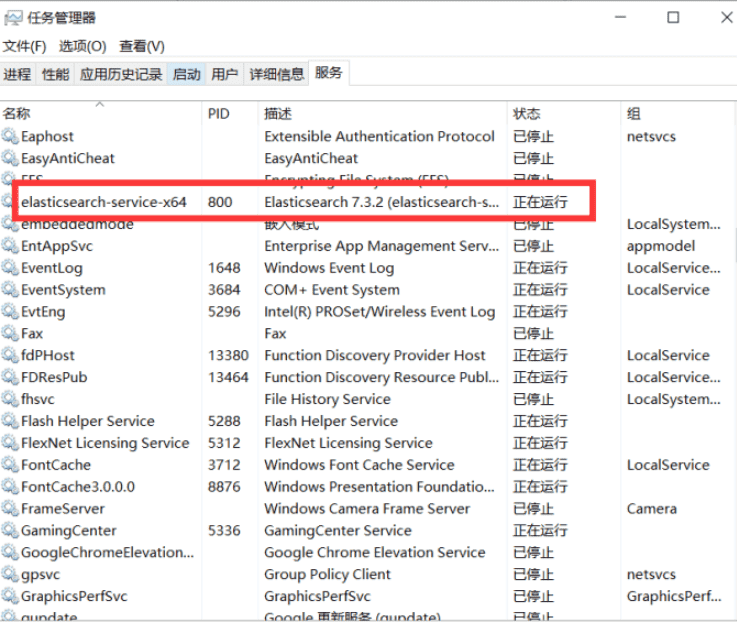Viewport: 737px width, 626px height.
Task: Sort by the 组 column header
Action: click(676, 113)
